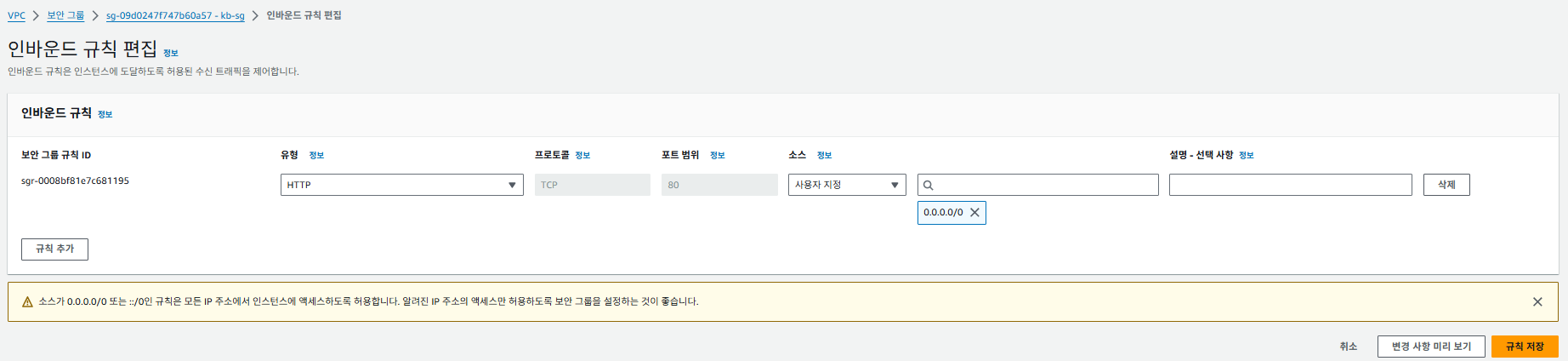Remove the 0.0.0.0/0 source tag
Viewport: 1568px width, 361px height.
974,213
